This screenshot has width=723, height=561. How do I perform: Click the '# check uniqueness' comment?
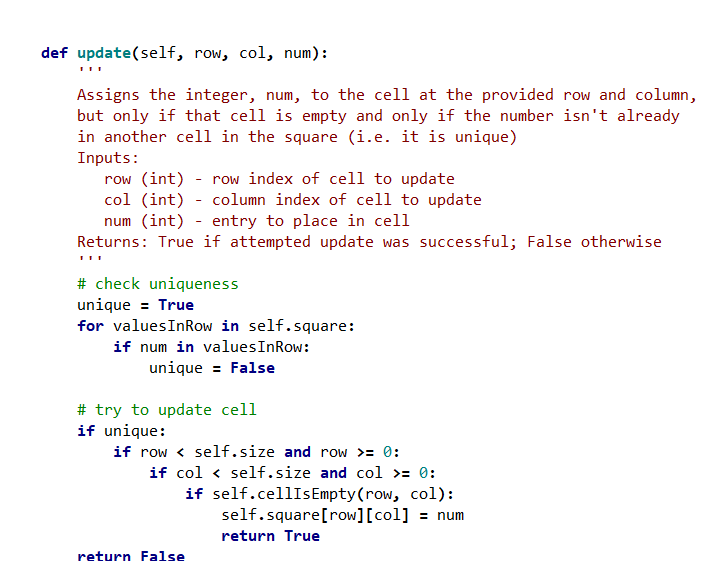(158, 284)
